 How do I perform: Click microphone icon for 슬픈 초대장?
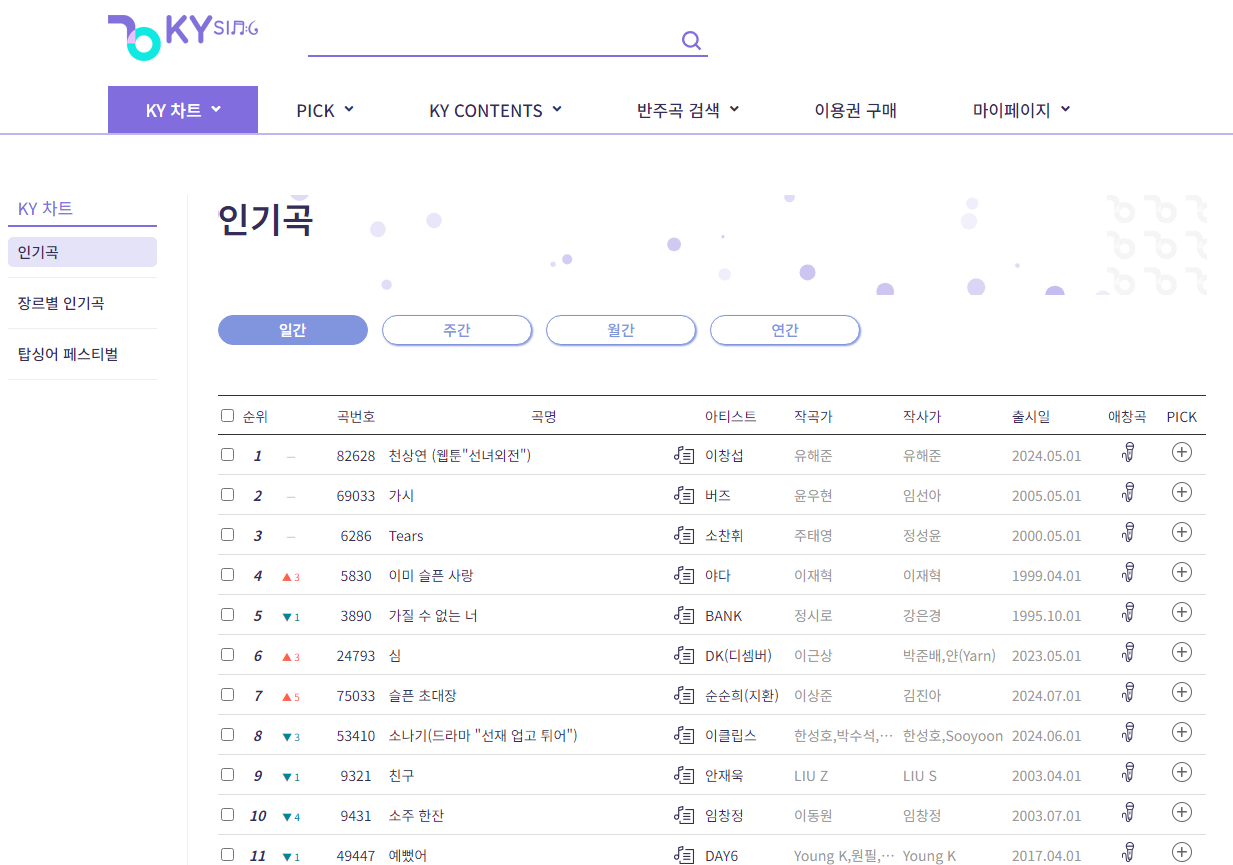pos(1128,692)
